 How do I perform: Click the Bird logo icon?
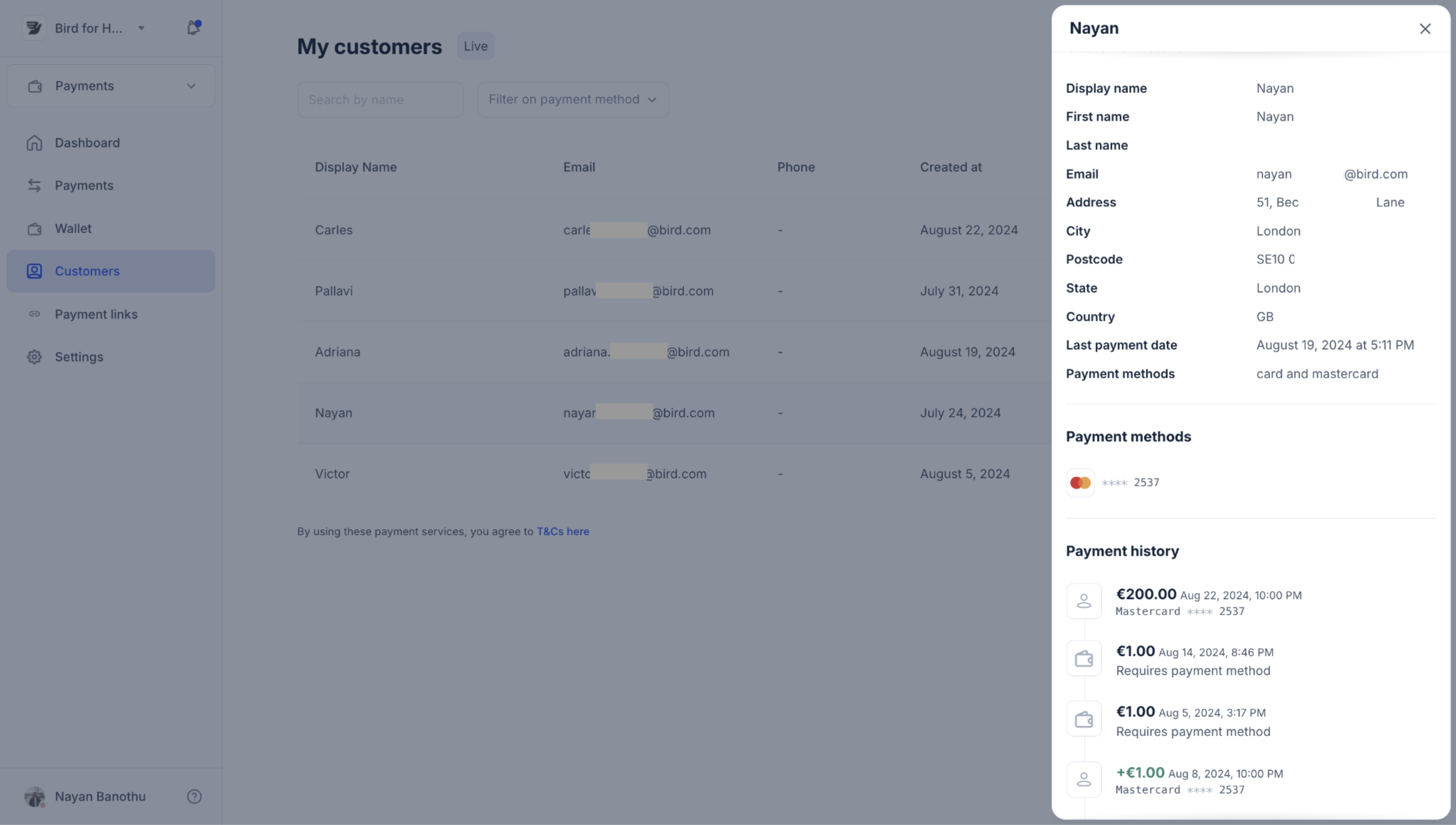tap(34, 28)
